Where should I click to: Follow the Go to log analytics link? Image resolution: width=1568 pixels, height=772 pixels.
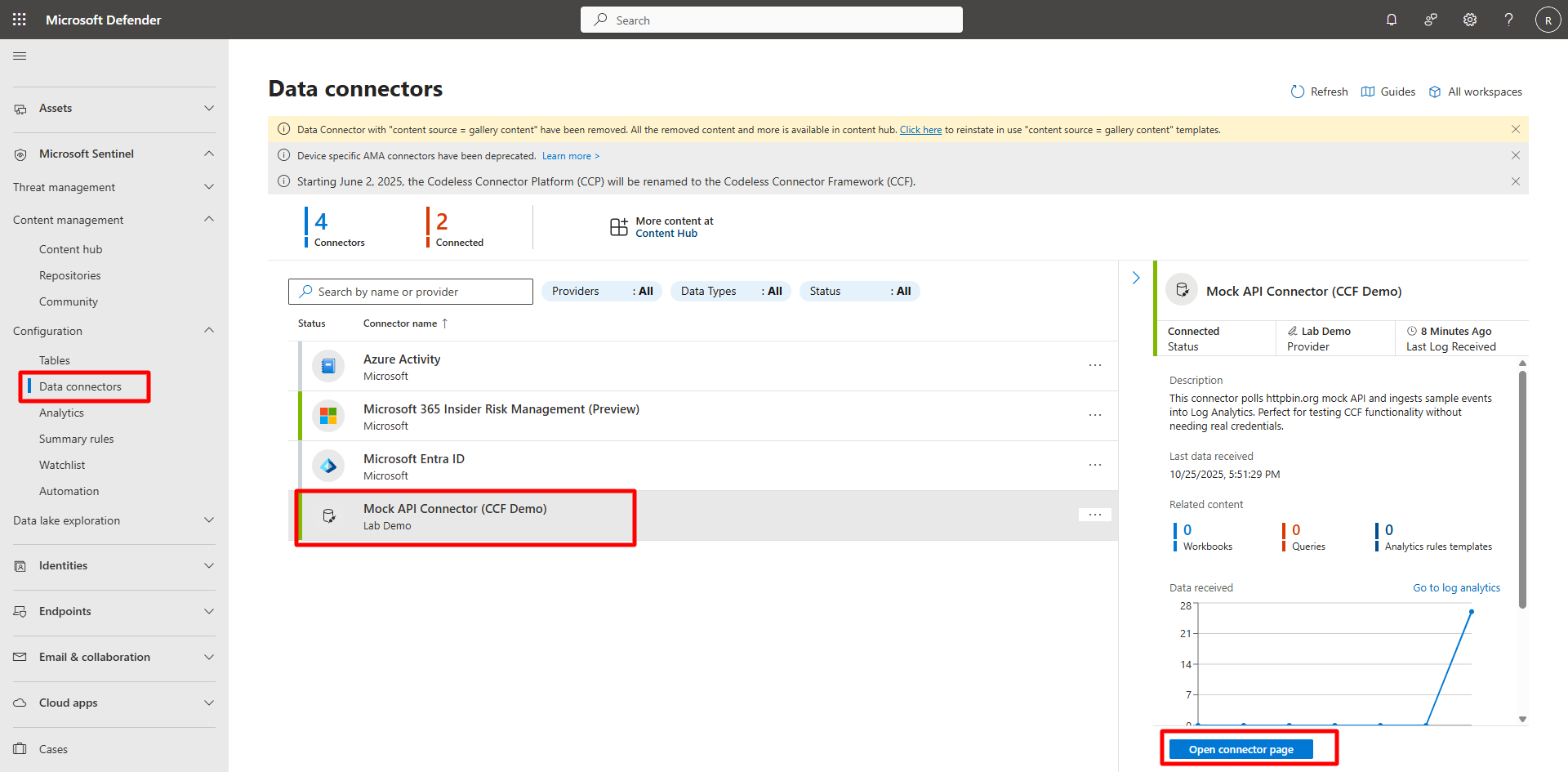pos(1457,587)
